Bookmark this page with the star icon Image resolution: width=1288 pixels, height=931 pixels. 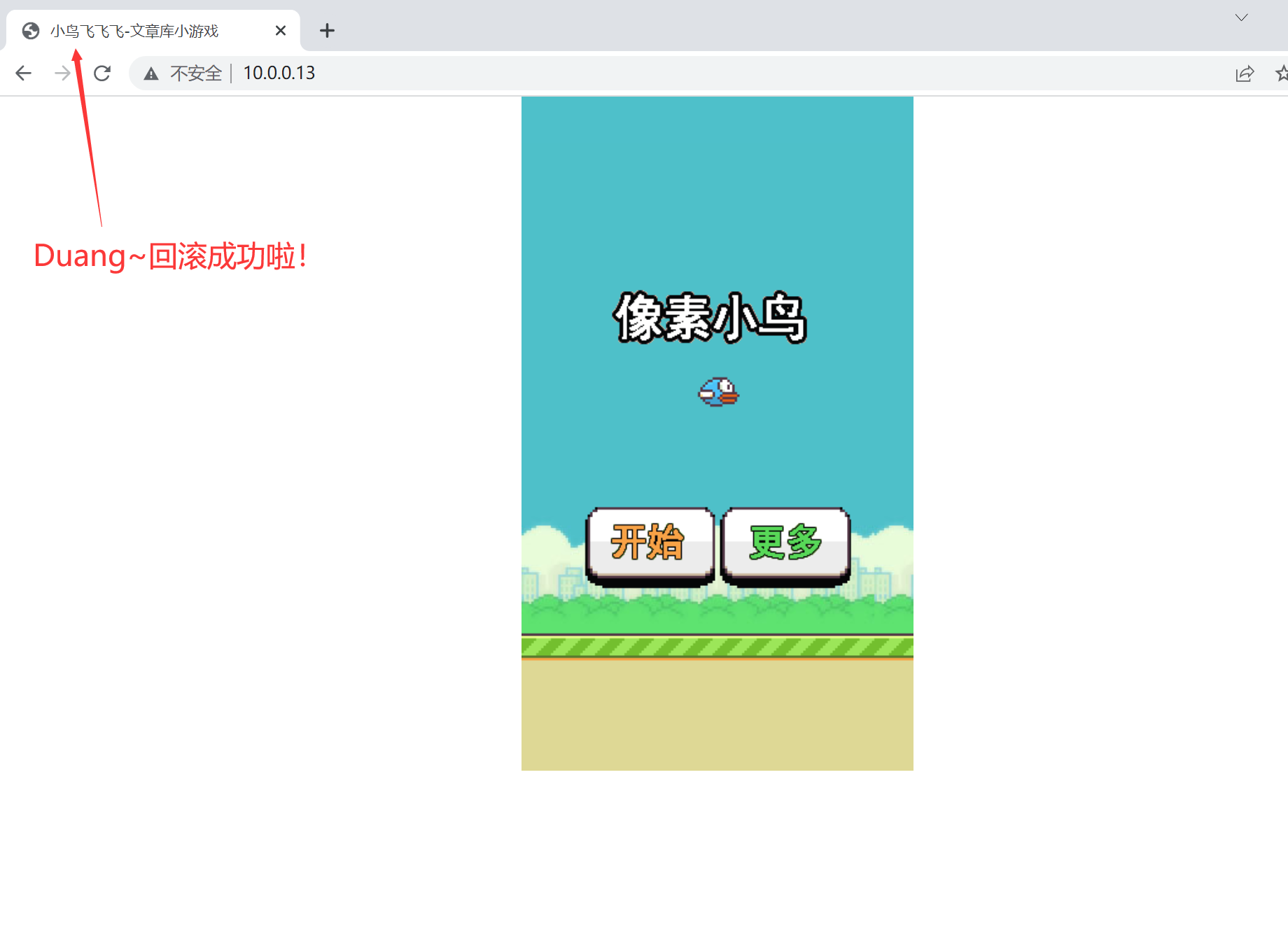[x=1282, y=73]
